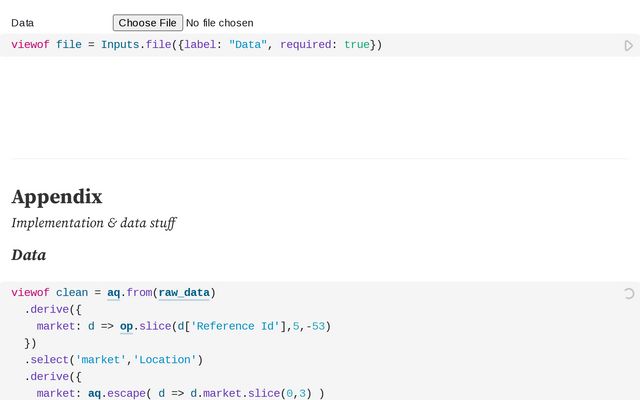Run the Inputs.file cell with play icon
Viewport: 640px width, 400px height.
628,45
